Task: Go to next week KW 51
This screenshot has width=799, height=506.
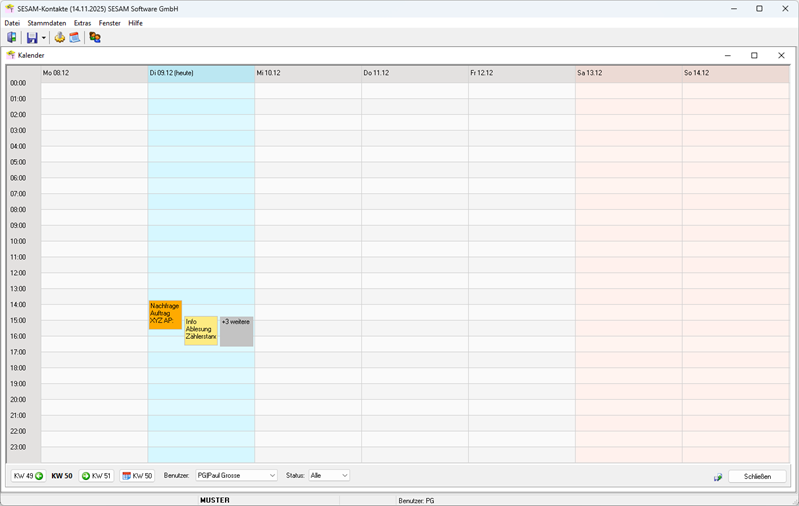Action: tap(96, 476)
